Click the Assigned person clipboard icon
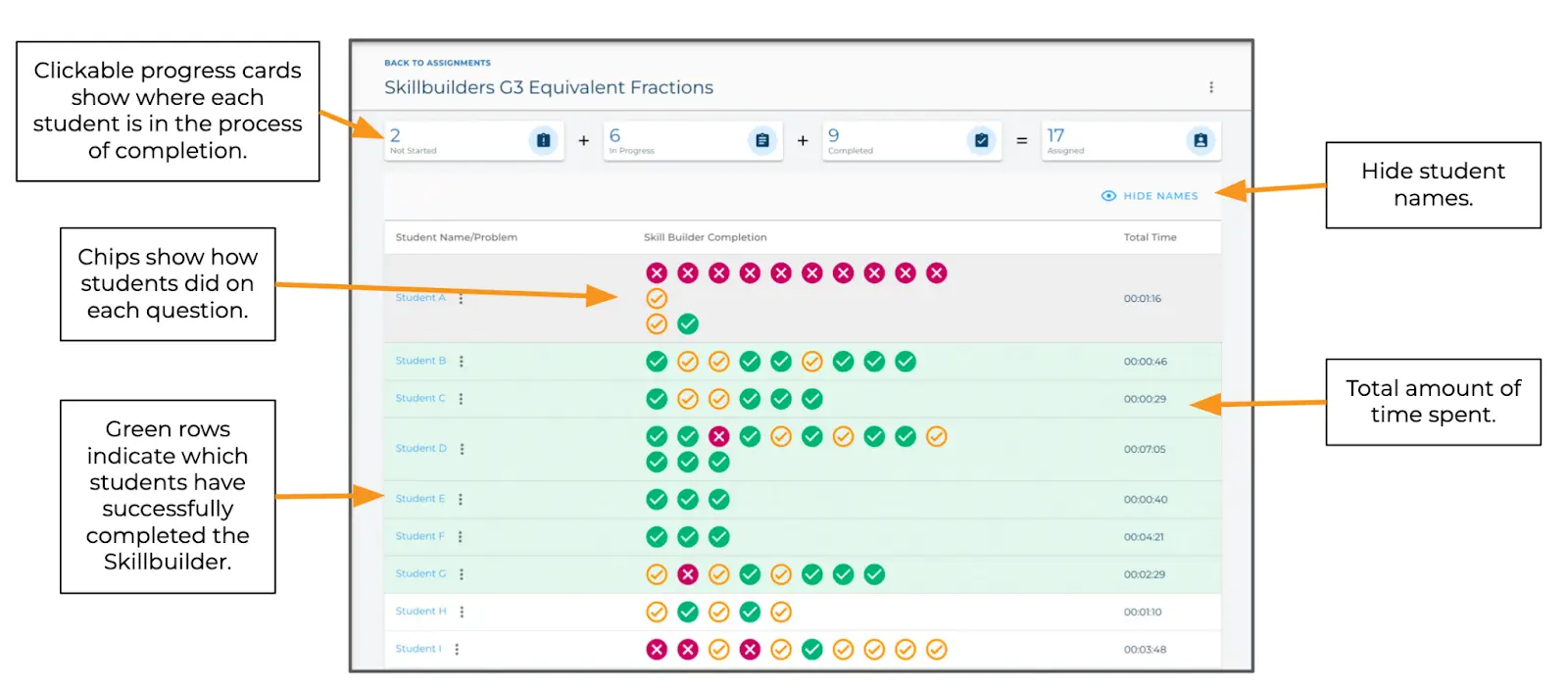The image size is (1568, 691). 1200,141
